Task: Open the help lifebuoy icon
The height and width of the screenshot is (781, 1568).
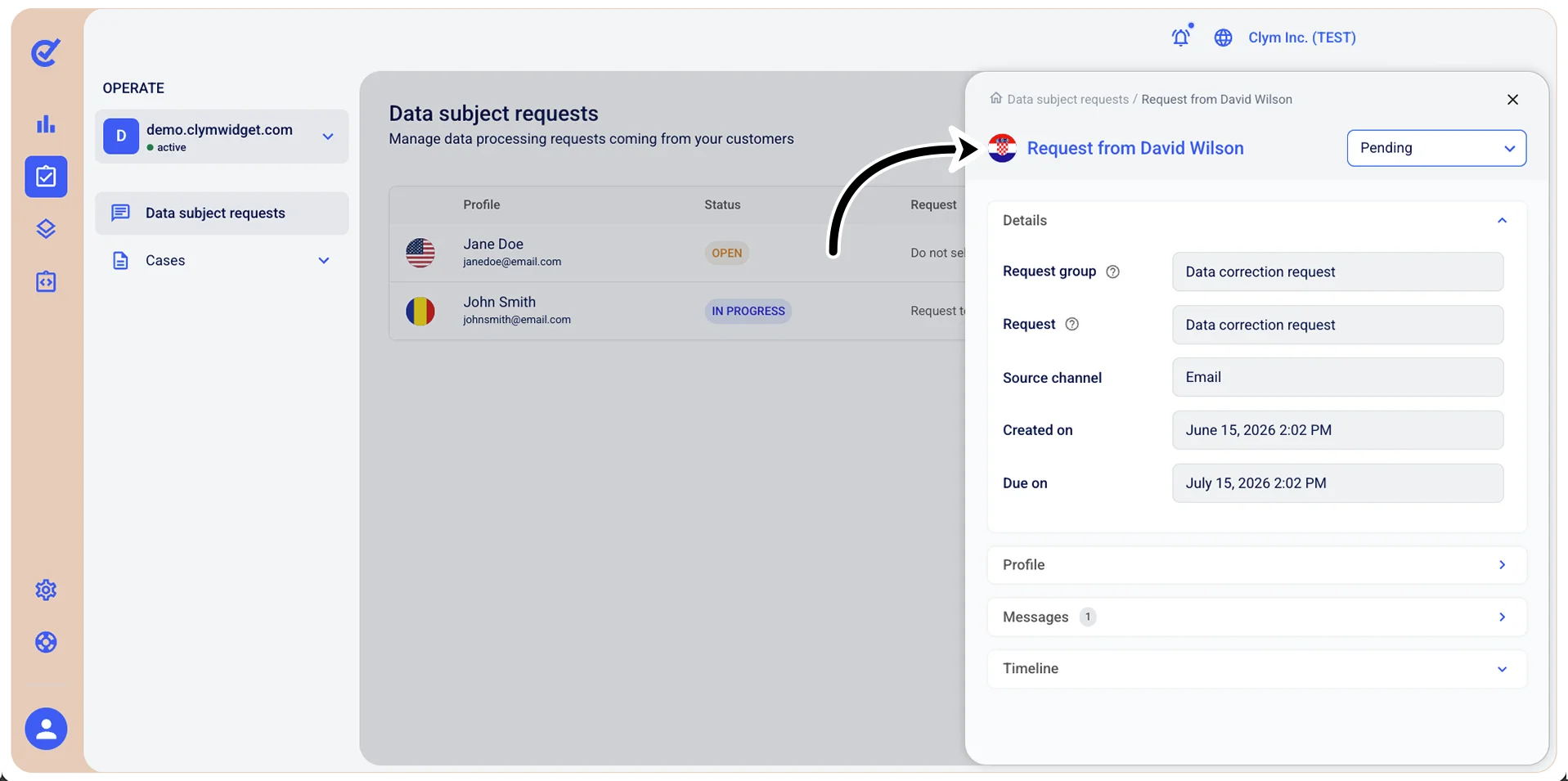Action: pyautogui.click(x=46, y=642)
